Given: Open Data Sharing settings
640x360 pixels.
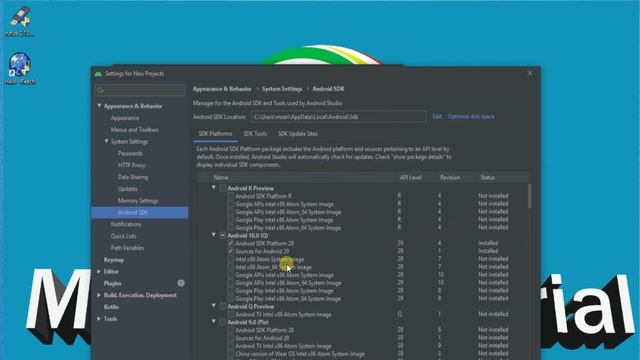Looking at the screenshot, I should (x=133, y=177).
